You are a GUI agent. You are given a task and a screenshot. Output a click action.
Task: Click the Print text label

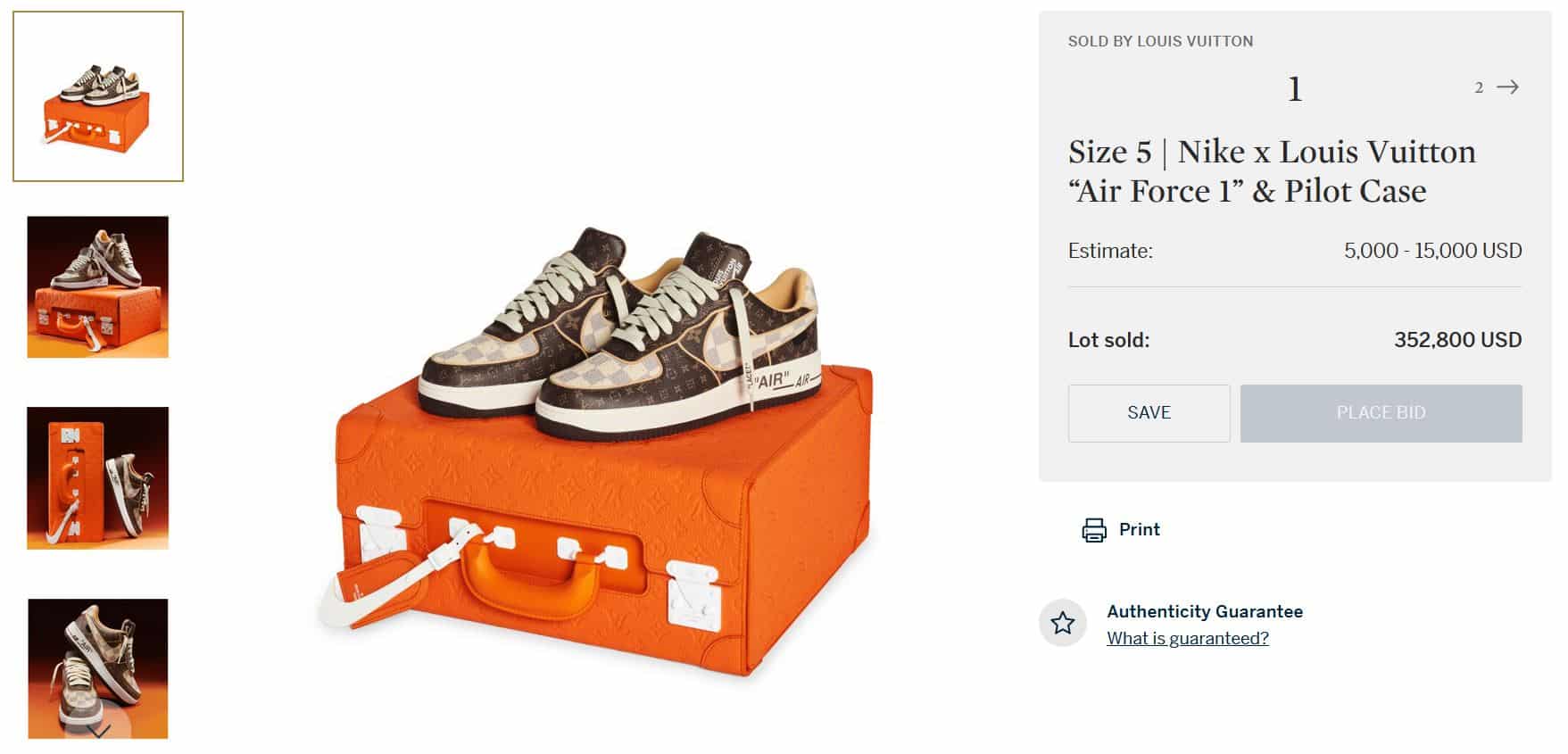tap(1139, 529)
